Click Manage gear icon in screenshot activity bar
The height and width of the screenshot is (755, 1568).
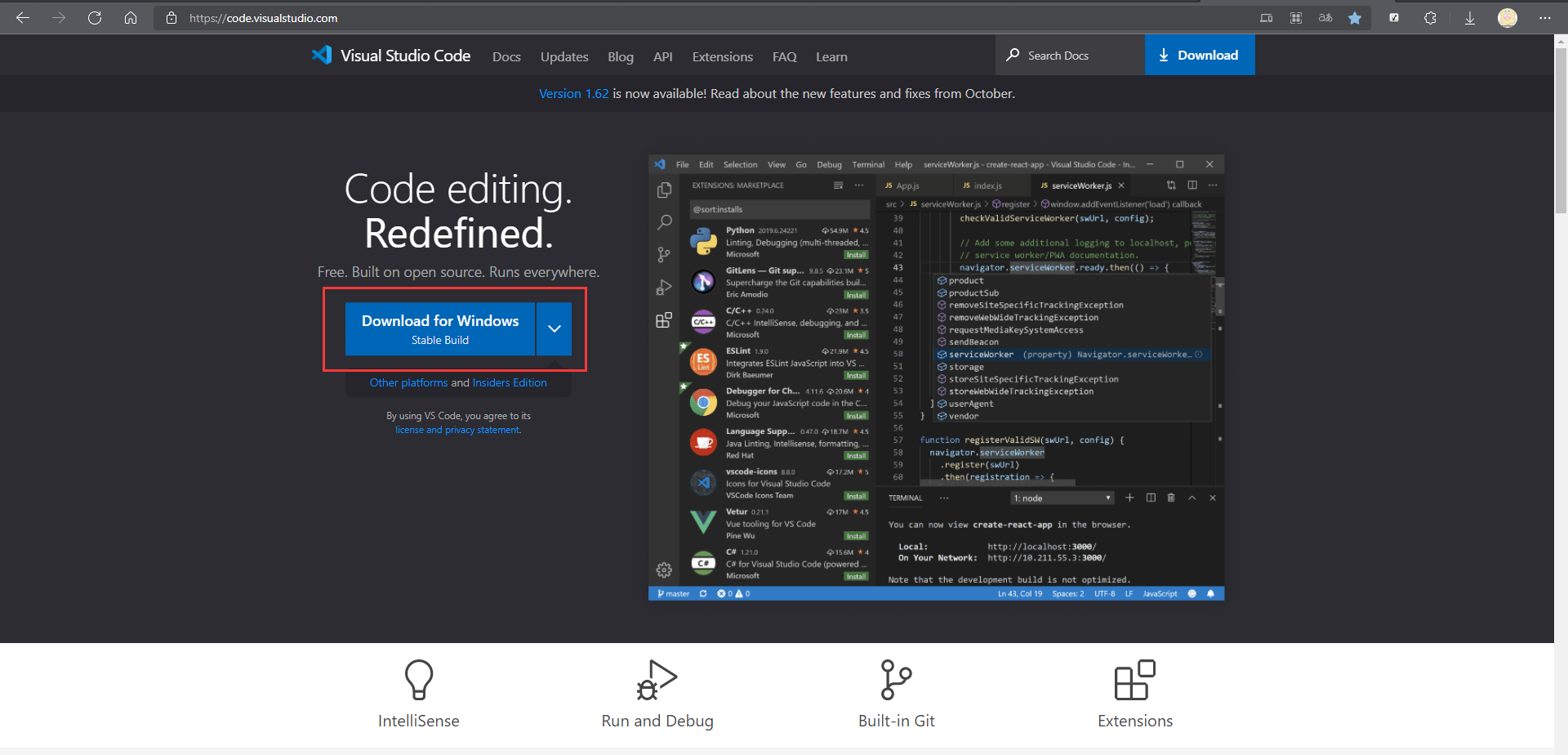pyautogui.click(x=664, y=570)
